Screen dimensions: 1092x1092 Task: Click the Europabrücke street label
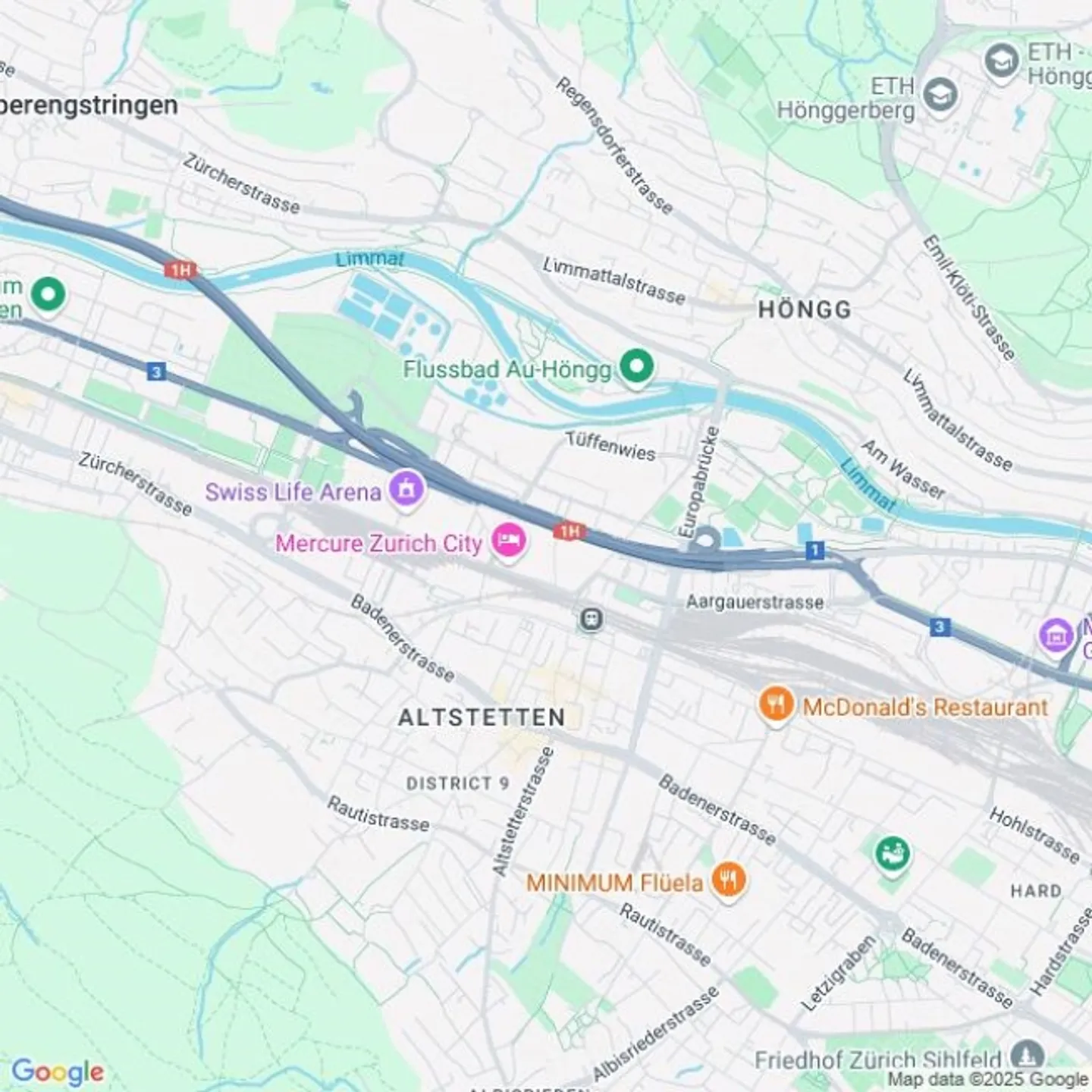click(x=698, y=482)
